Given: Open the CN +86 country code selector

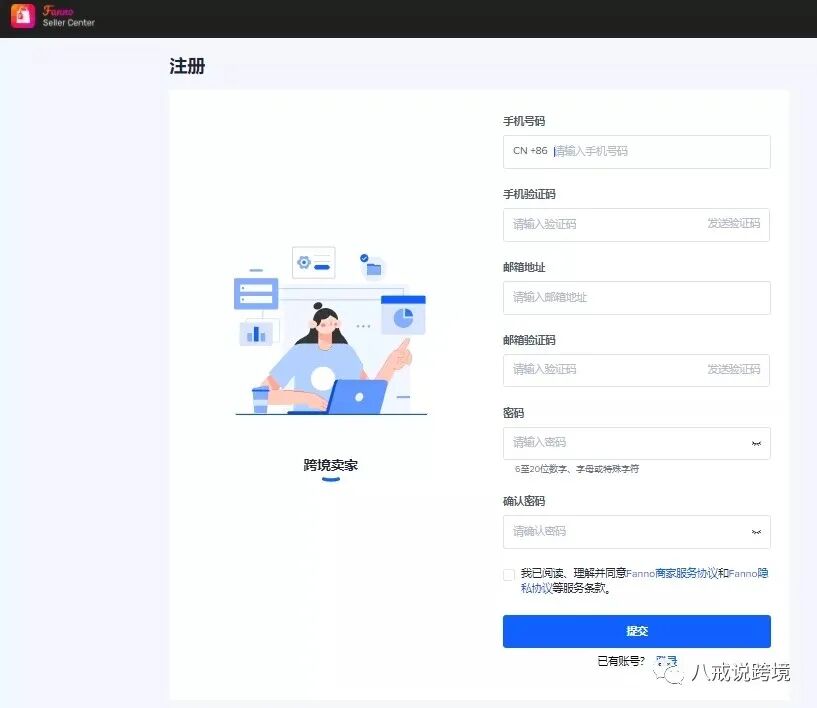Looking at the screenshot, I should tap(527, 151).
